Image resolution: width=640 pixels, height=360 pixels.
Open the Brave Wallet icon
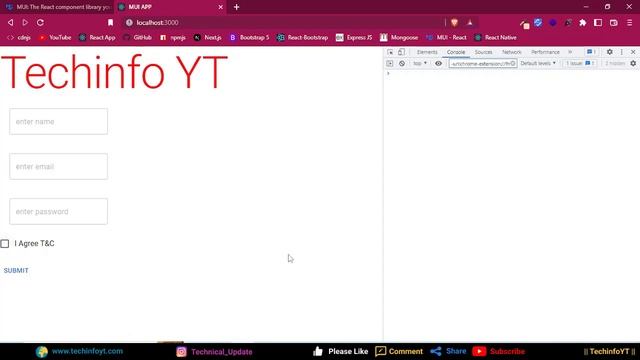613,23
